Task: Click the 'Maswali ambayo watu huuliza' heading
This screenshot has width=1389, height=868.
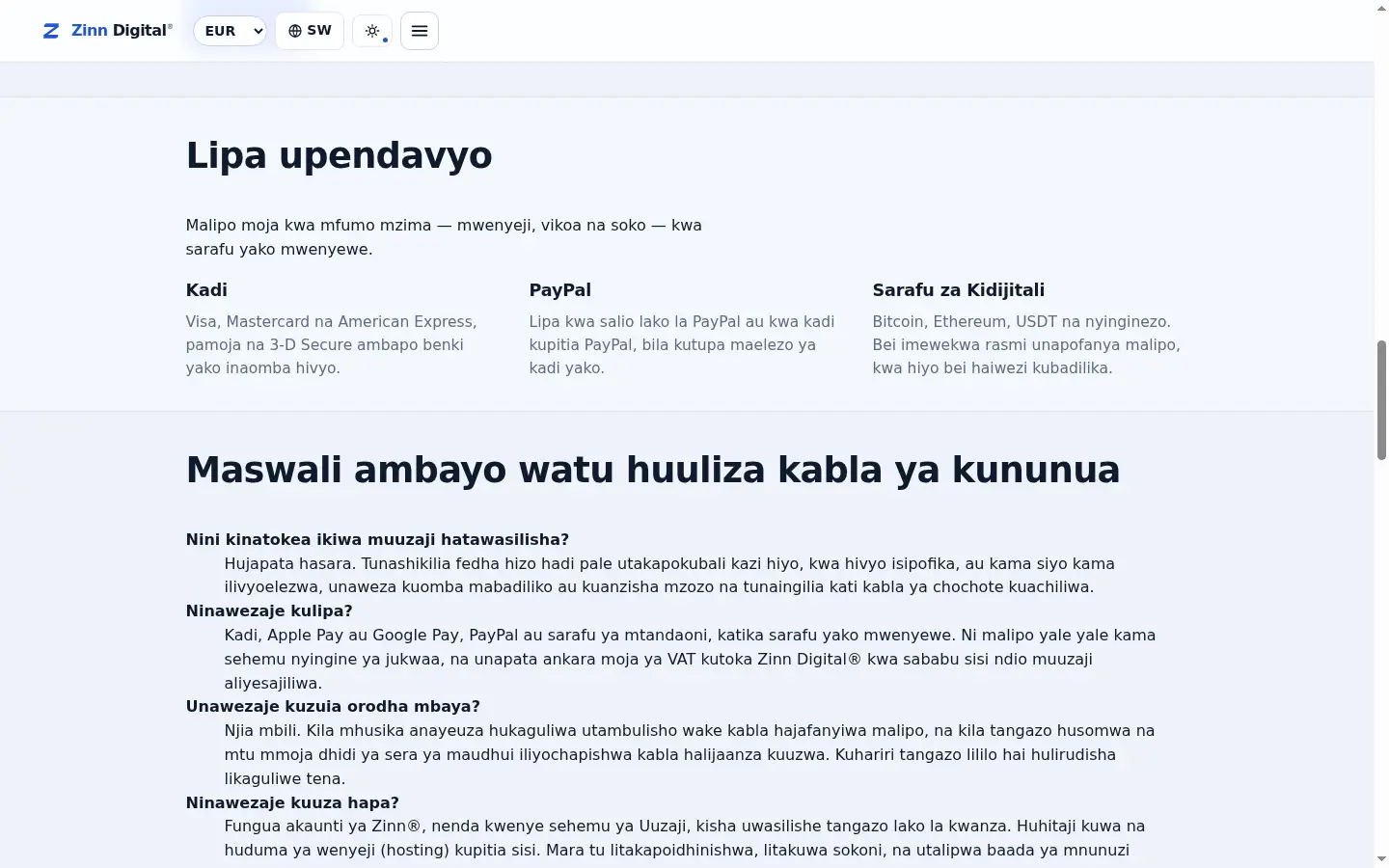Action: tap(653, 470)
